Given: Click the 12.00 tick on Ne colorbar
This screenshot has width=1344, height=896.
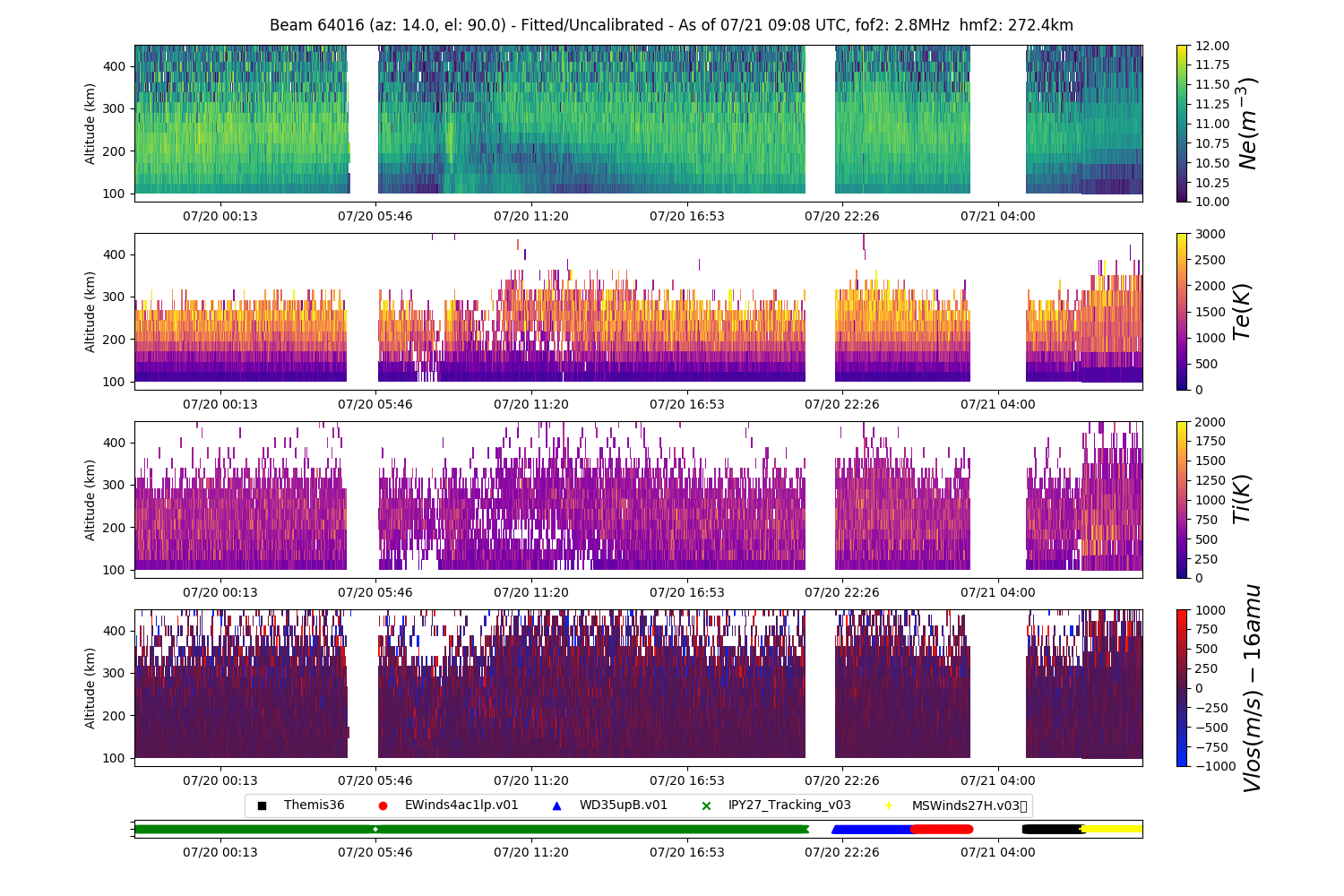Looking at the screenshot, I should pos(1211,45).
